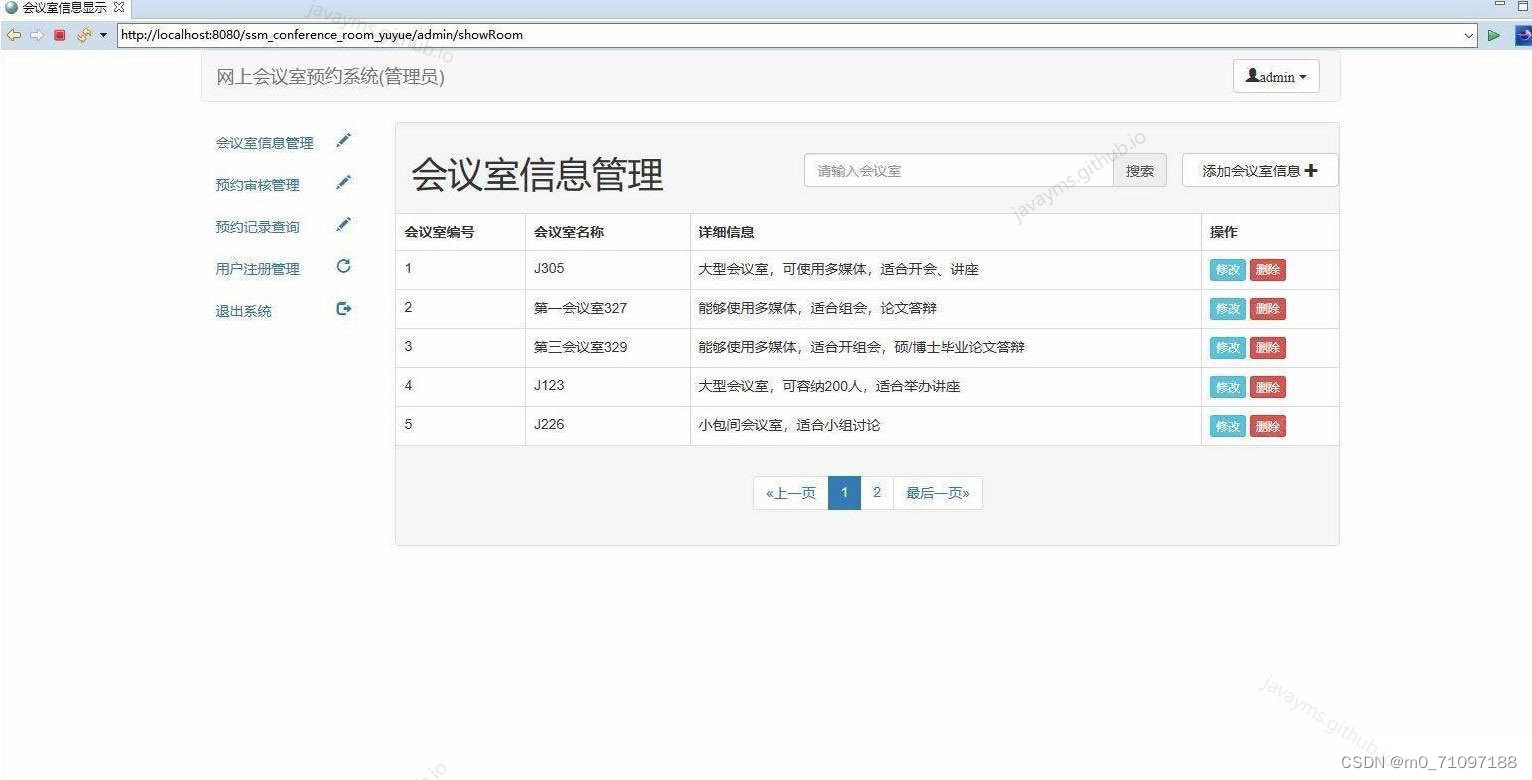The height and width of the screenshot is (780, 1532).
Task: Go to page 2 in pagination
Action: coord(877,493)
